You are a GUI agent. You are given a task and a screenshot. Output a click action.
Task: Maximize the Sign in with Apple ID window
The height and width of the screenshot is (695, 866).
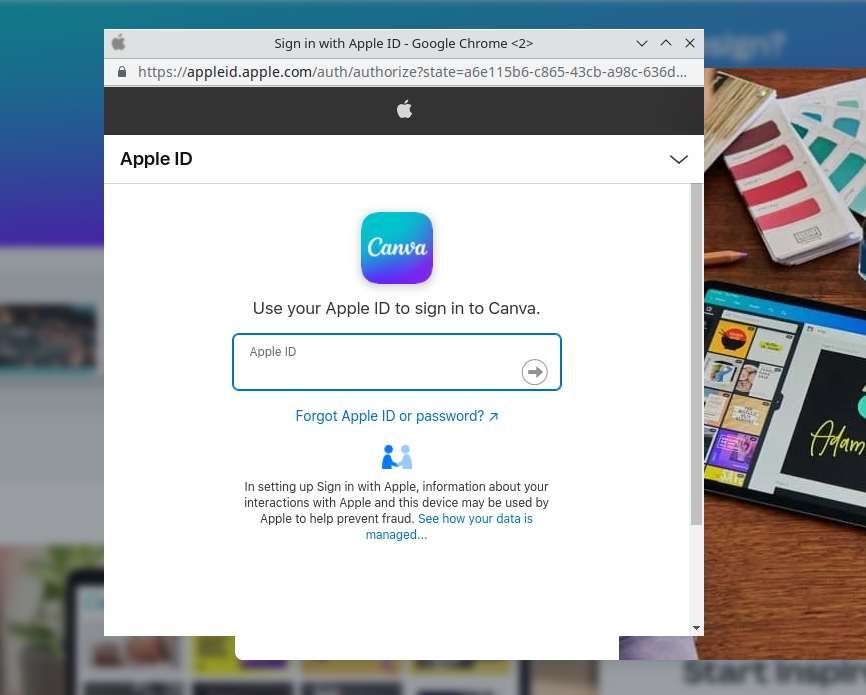click(x=666, y=43)
